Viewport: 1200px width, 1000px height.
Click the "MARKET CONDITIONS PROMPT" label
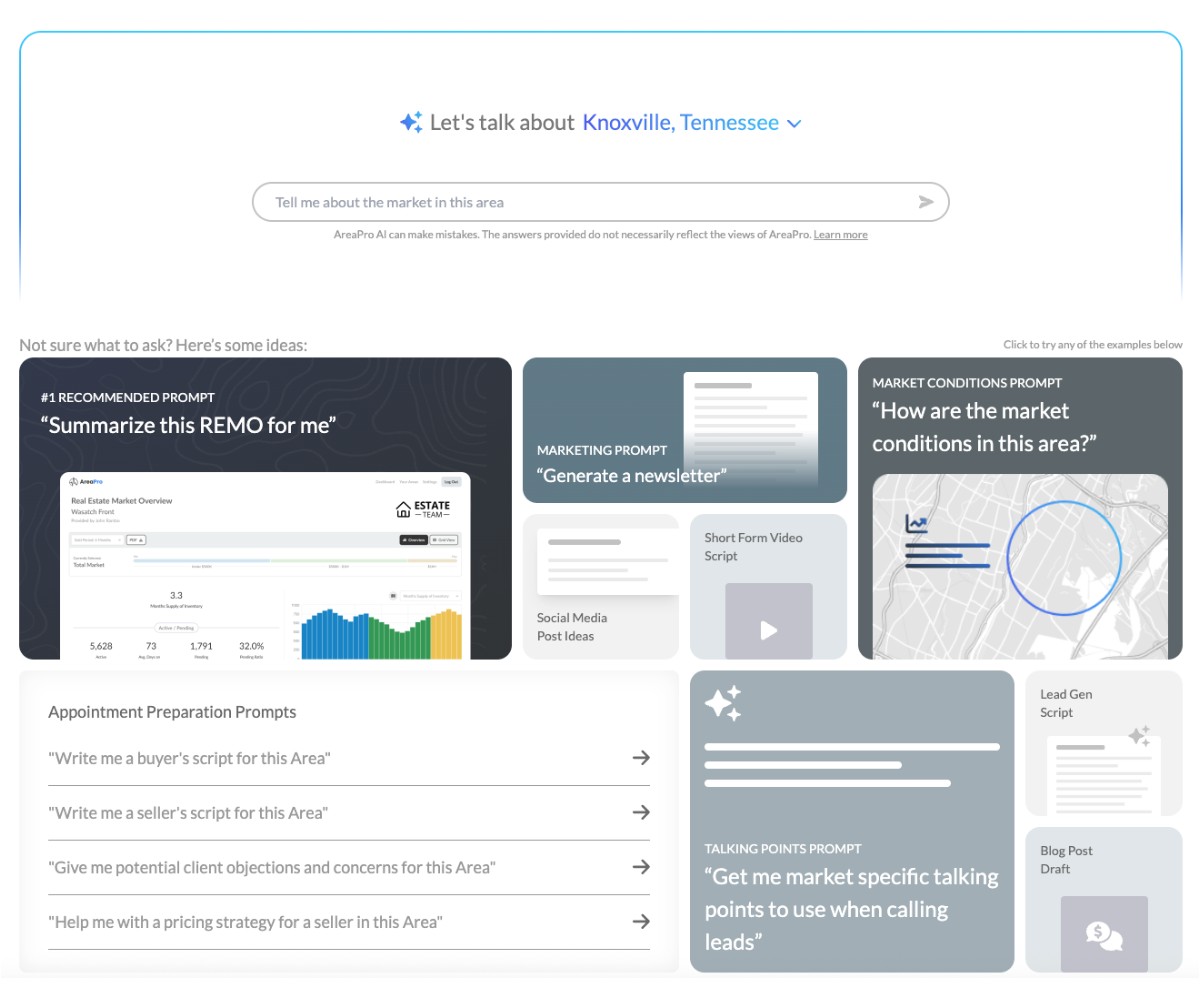(x=967, y=383)
